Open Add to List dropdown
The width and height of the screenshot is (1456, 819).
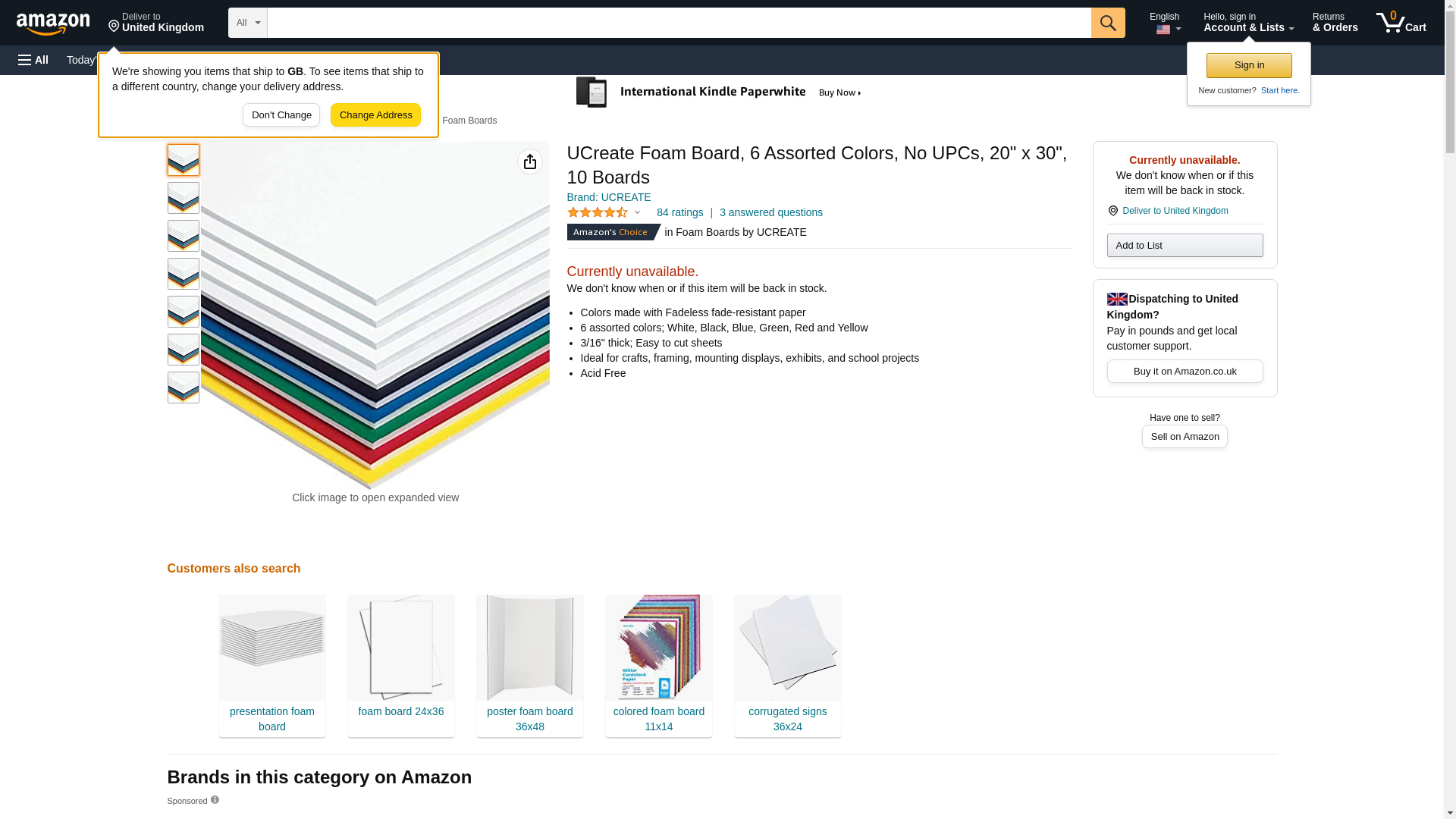(1184, 246)
